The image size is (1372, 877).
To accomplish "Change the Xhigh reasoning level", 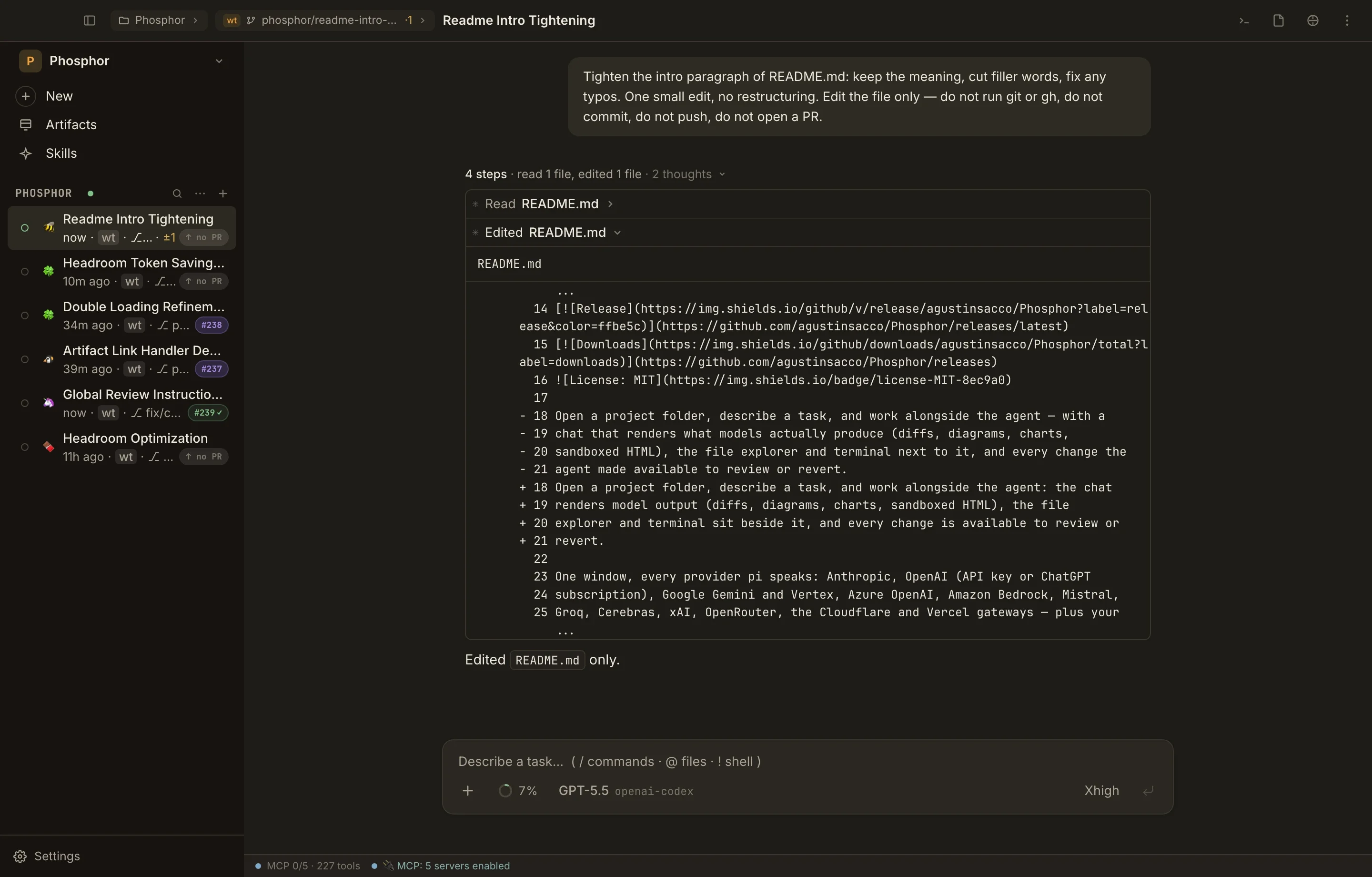I will coord(1101,790).
